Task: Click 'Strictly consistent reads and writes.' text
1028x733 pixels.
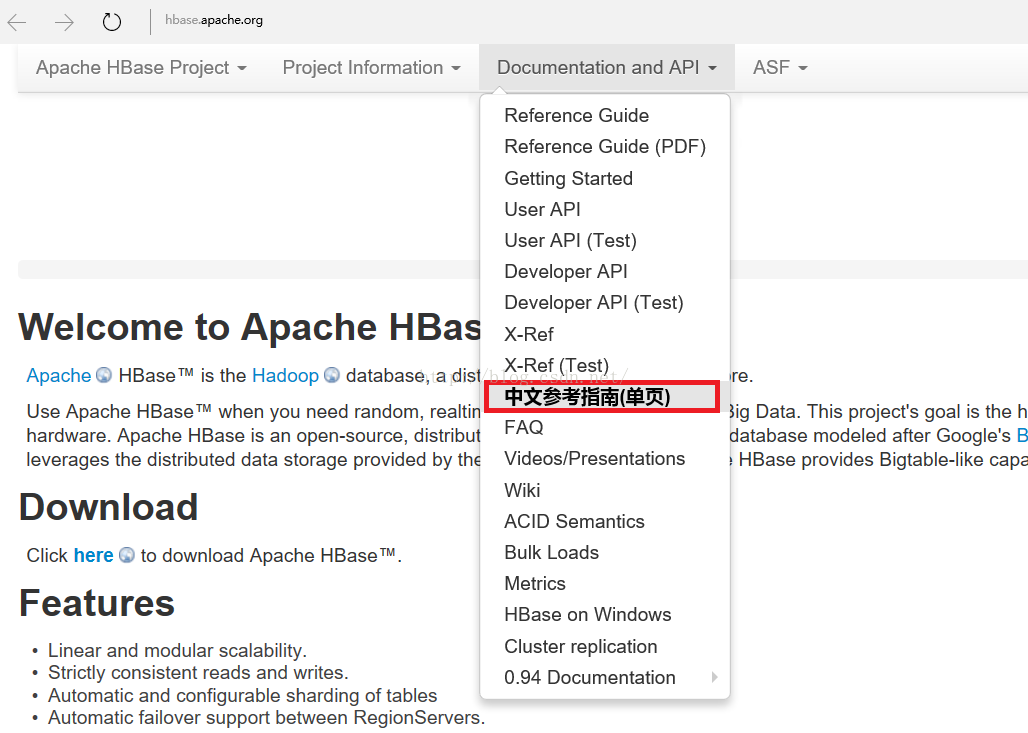Action: (198, 673)
